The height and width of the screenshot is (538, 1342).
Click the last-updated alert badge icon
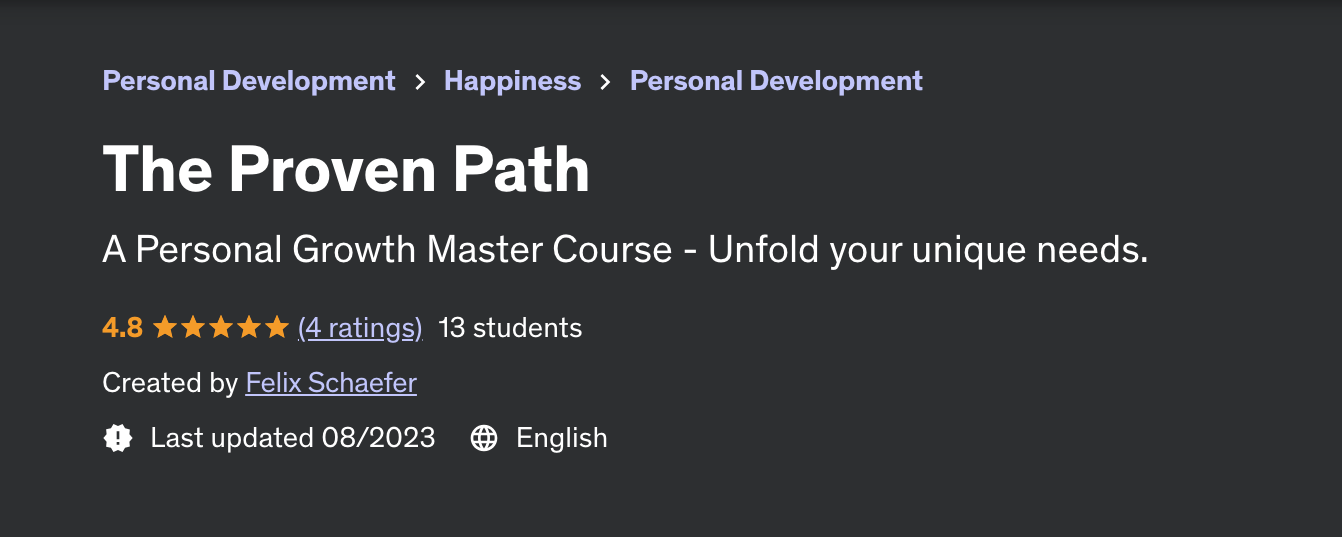[x=118, y=438]
